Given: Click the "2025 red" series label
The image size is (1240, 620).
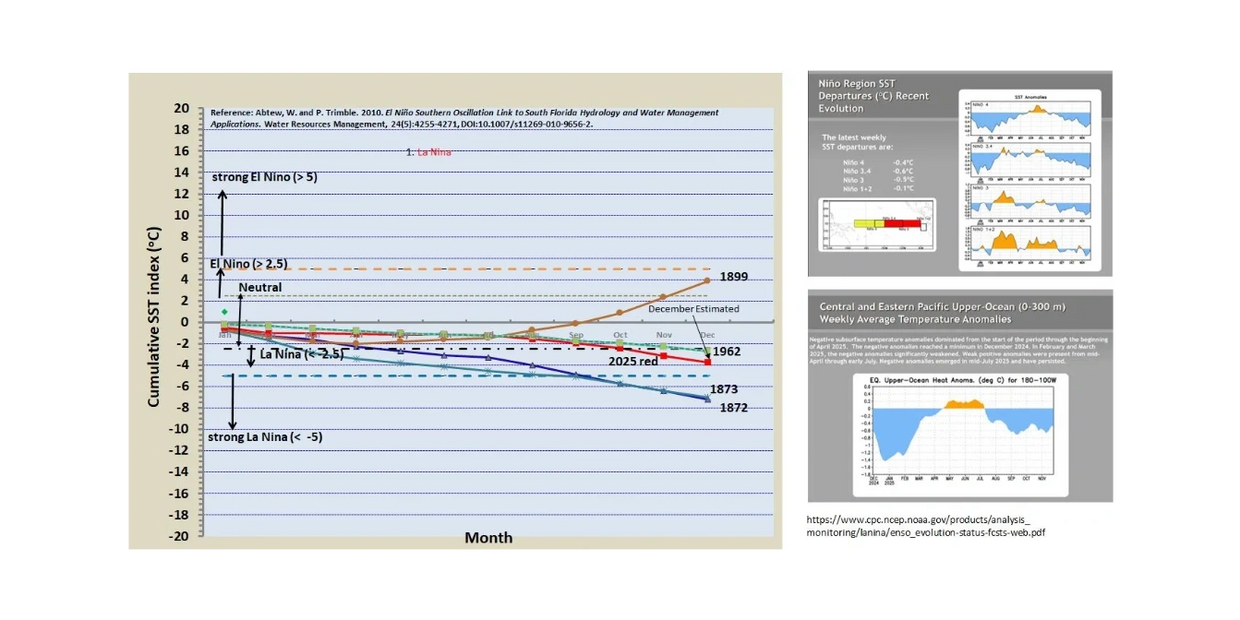Looking at the screenshot, I should pyautogui.click(x=633, y=361).
